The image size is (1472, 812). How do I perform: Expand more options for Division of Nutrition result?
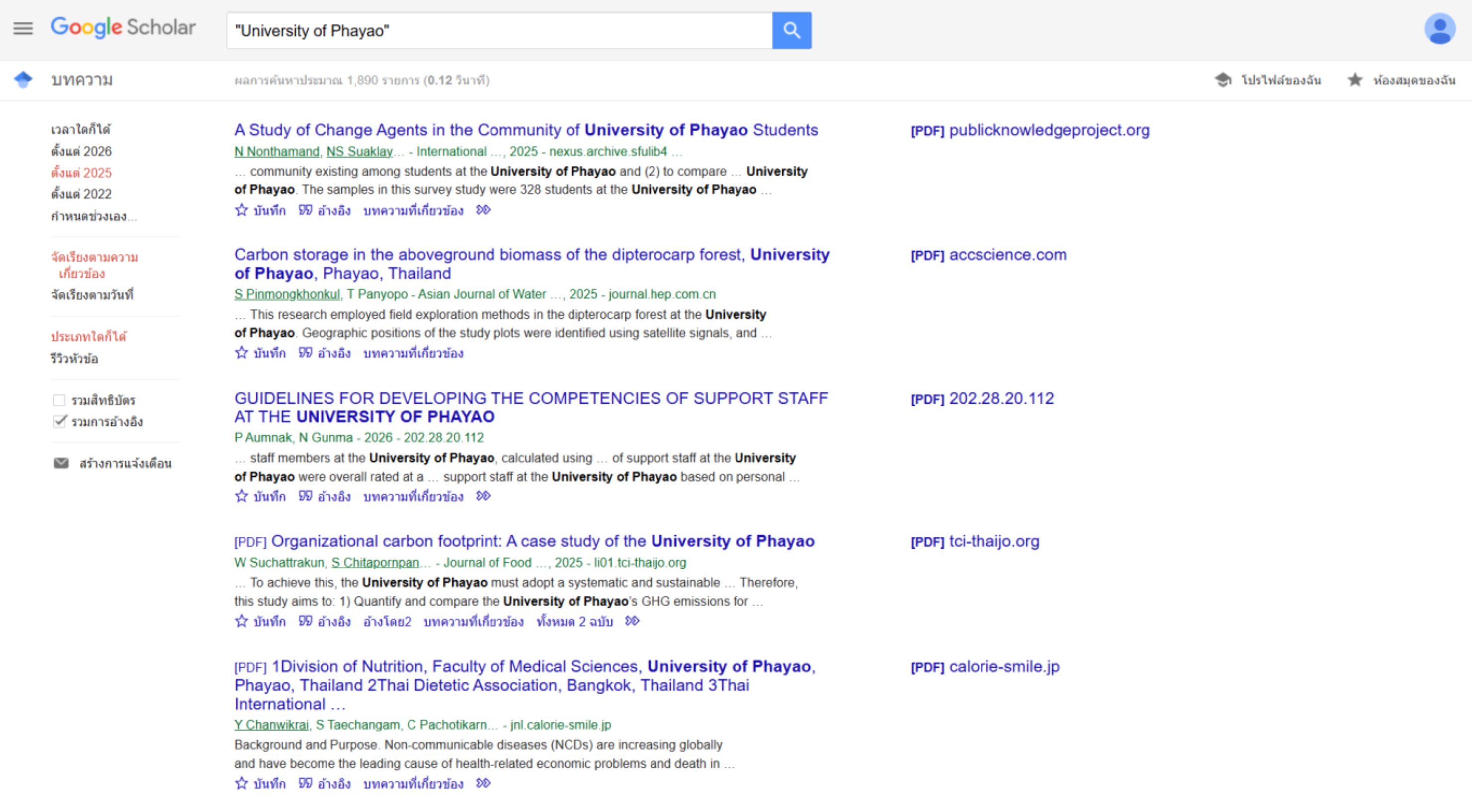click(x=484, y=784)
